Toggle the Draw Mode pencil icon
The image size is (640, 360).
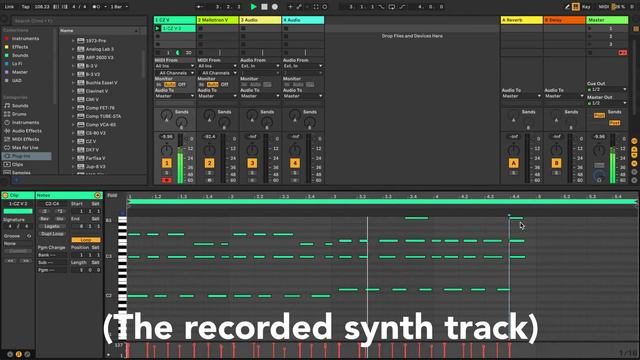567,7
